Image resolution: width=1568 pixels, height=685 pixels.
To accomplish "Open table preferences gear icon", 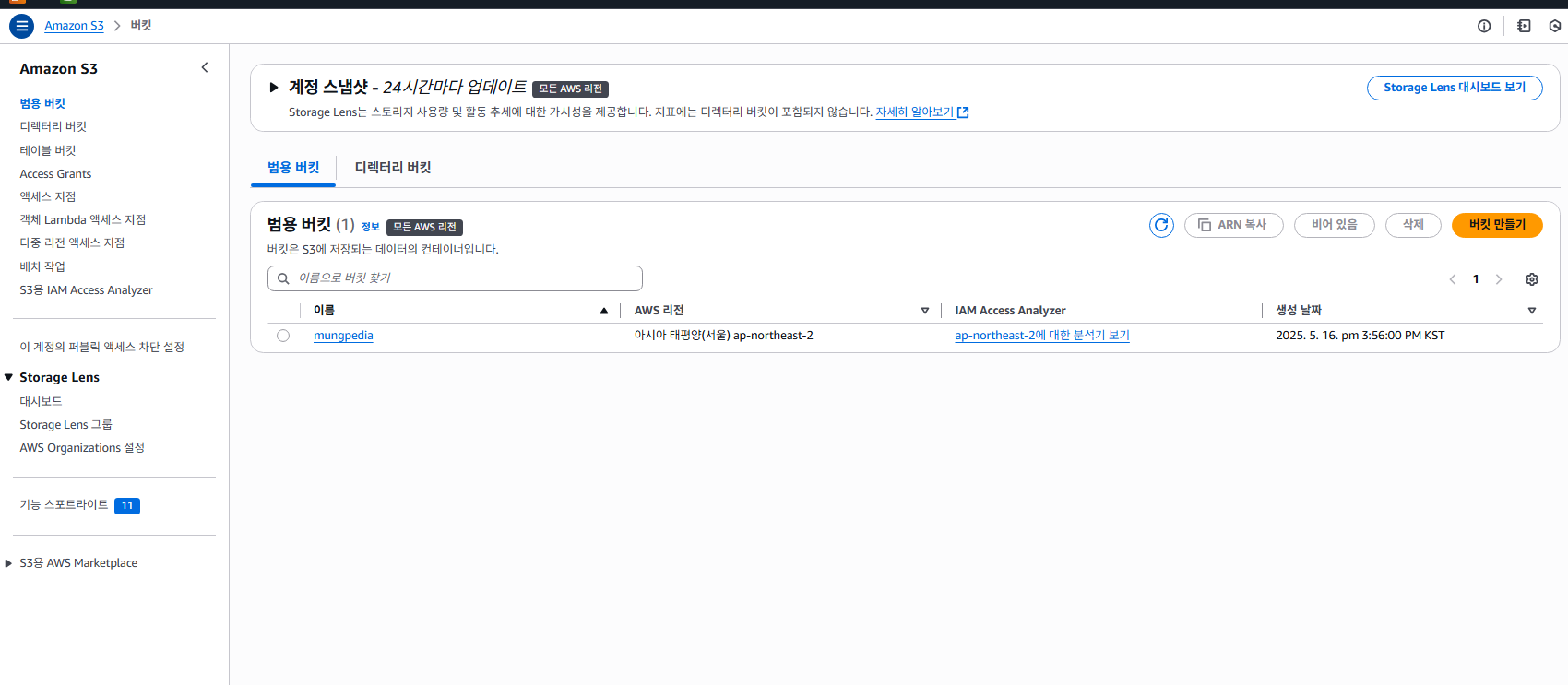I will 1532,279.
